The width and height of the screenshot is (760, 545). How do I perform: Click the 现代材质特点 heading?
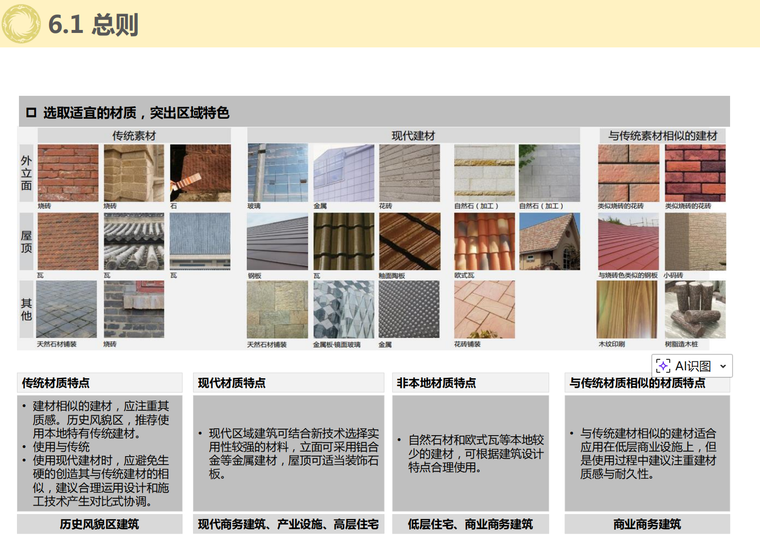click(x=232, y=383)
